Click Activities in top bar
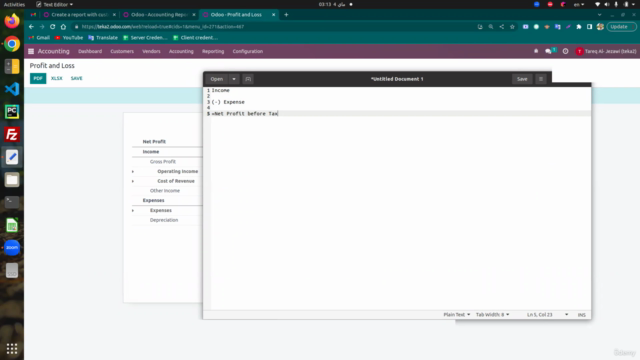 (x=14, y=4)
